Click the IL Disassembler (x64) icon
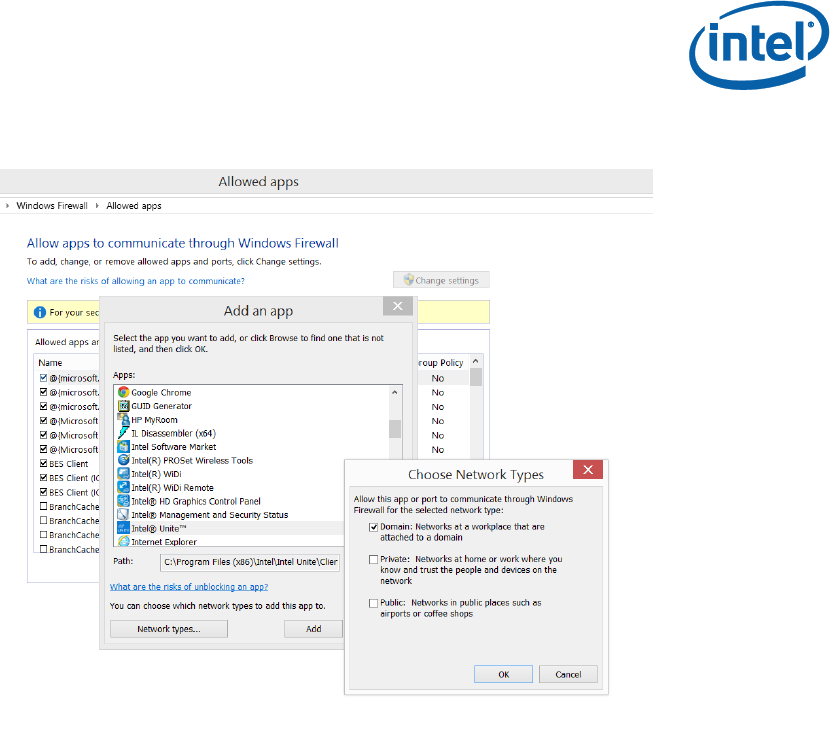This screenshot has height=733, width=830. 123,433
